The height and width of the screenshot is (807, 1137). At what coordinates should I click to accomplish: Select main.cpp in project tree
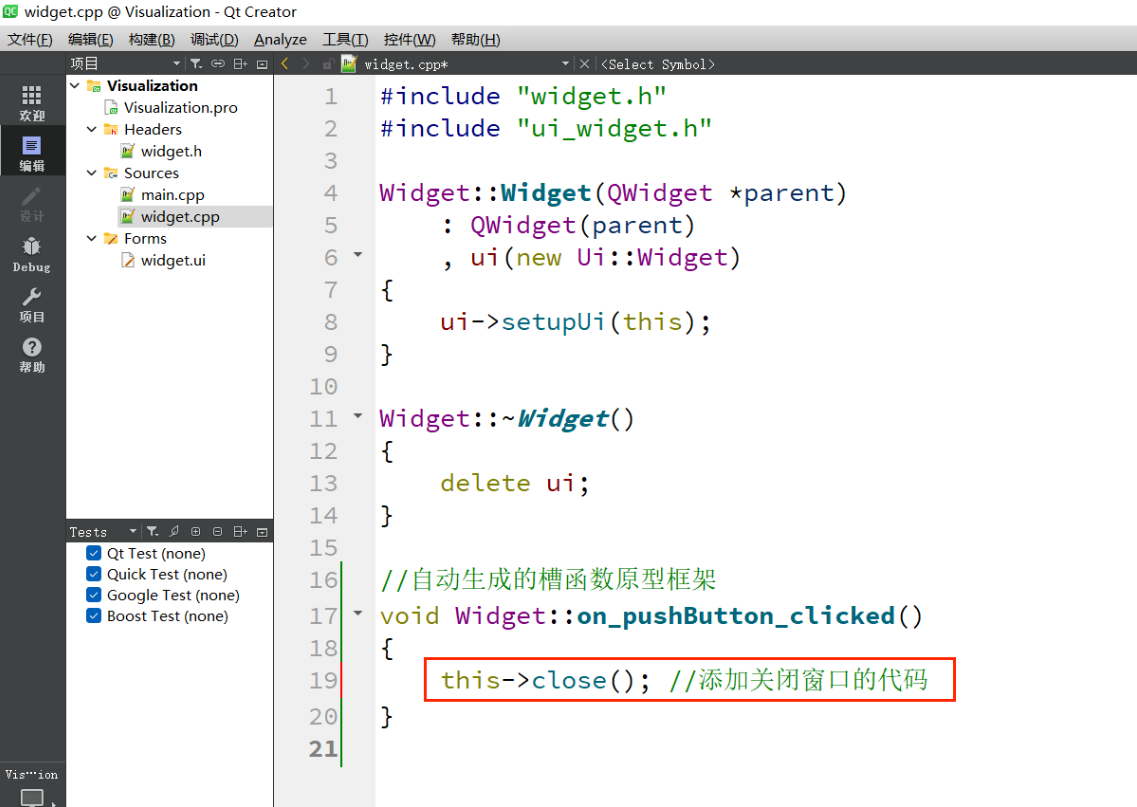(x=173, y=194)
